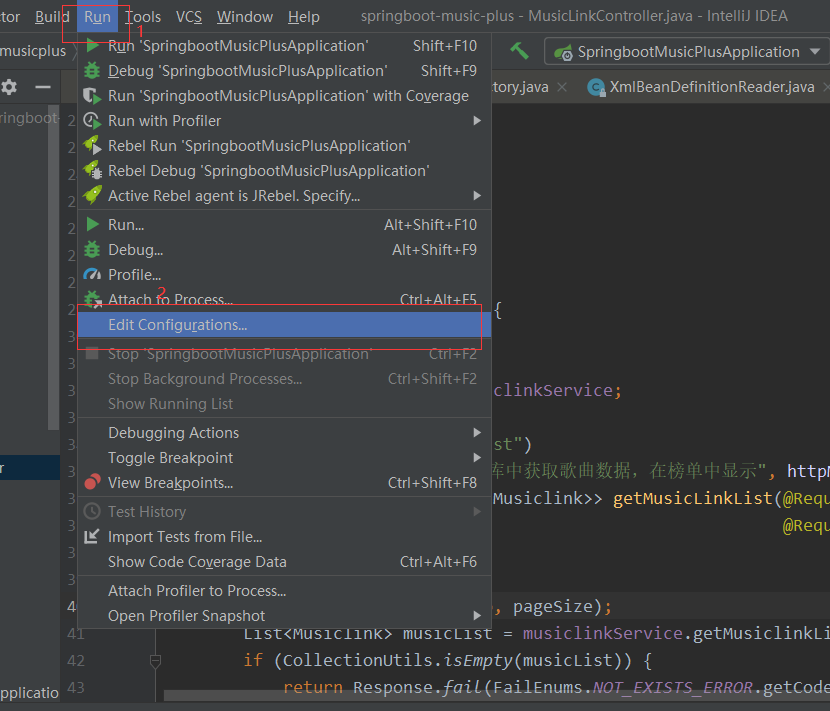Select Show Code Coverage Data entry
Screen dimensions: 830x711
coord(284,561)
